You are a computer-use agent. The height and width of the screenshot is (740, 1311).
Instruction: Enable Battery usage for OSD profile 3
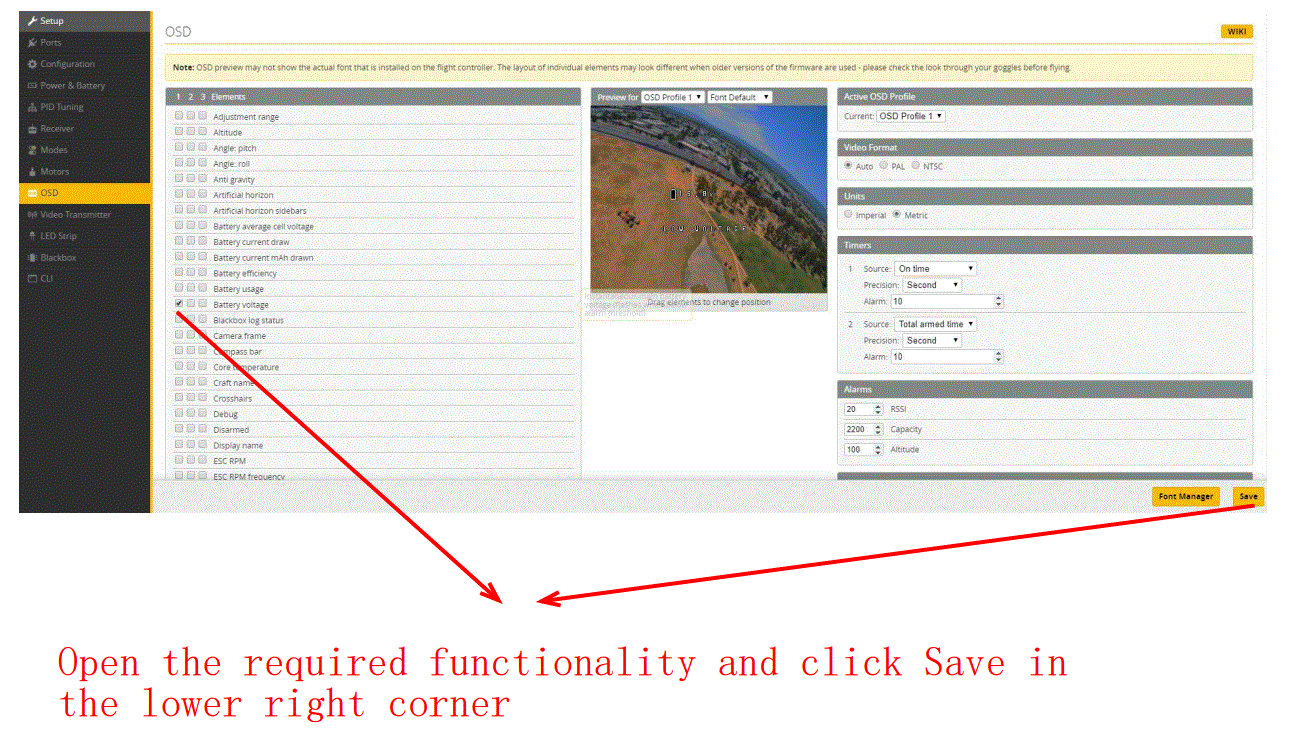[203, 288]
